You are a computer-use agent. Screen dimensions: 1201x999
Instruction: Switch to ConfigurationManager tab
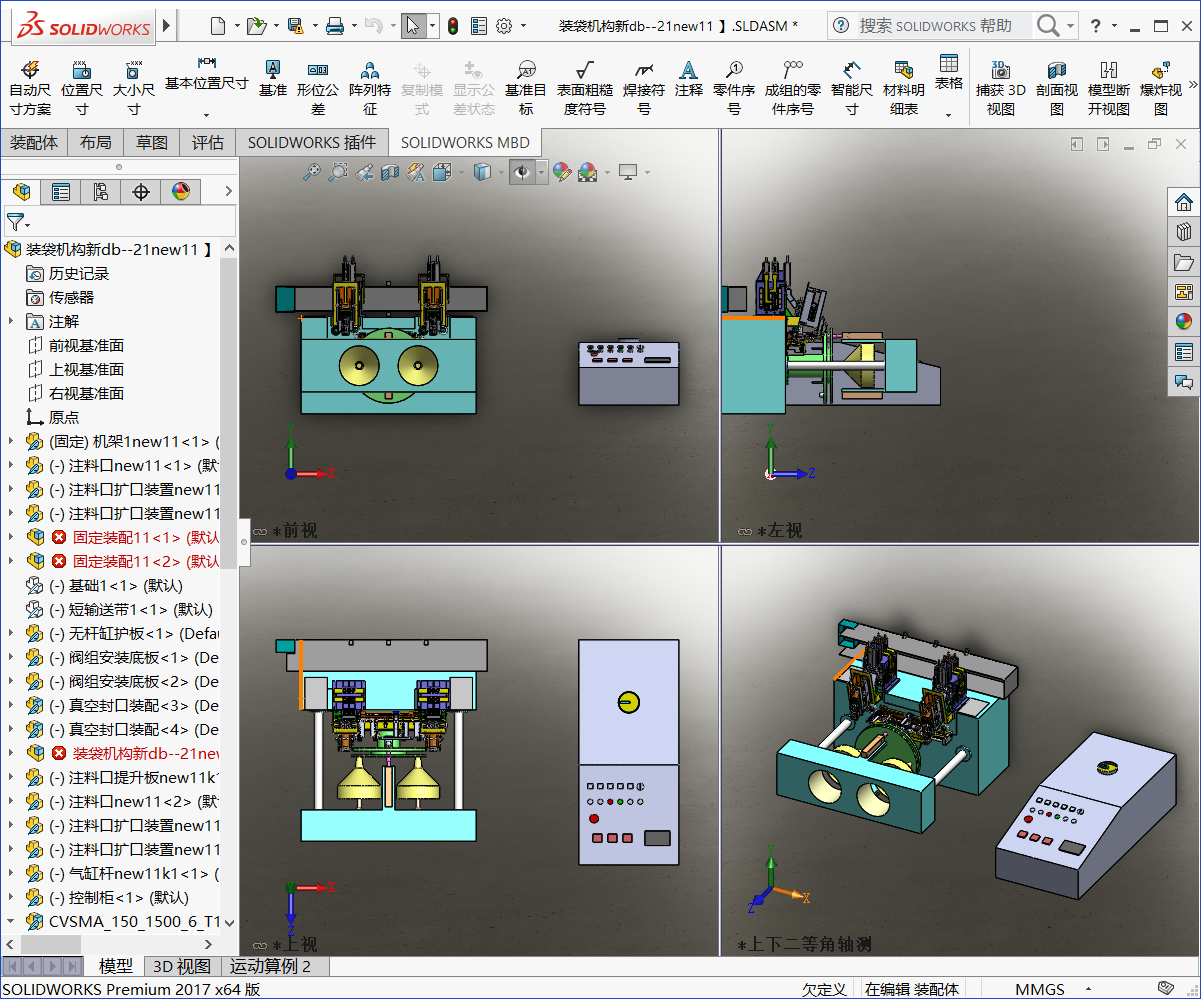click(x=101, y=192)
